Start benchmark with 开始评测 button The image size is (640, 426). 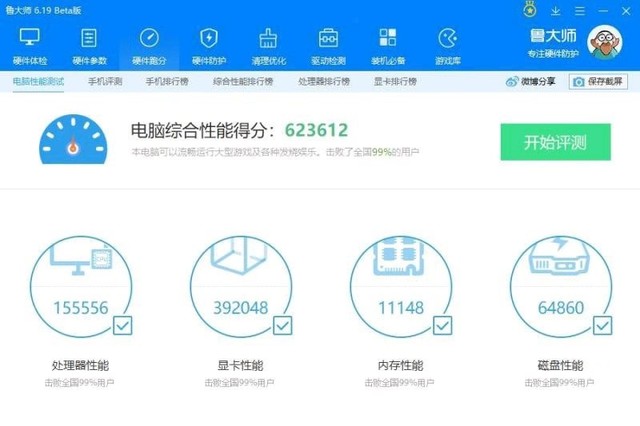pyautogui.click(x=556, y=142)
